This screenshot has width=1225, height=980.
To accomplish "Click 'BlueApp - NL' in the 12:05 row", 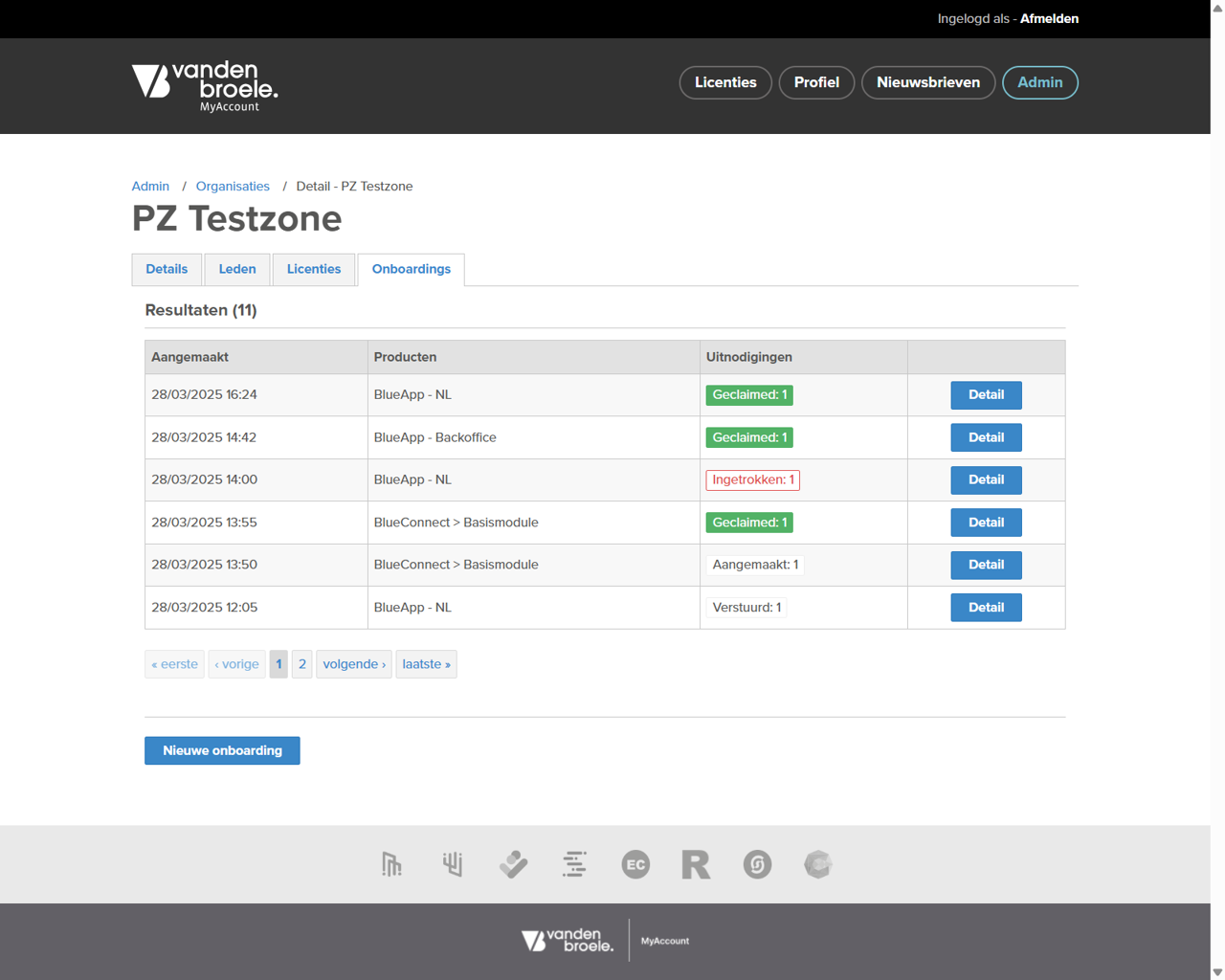I will (x=412, y=607).
